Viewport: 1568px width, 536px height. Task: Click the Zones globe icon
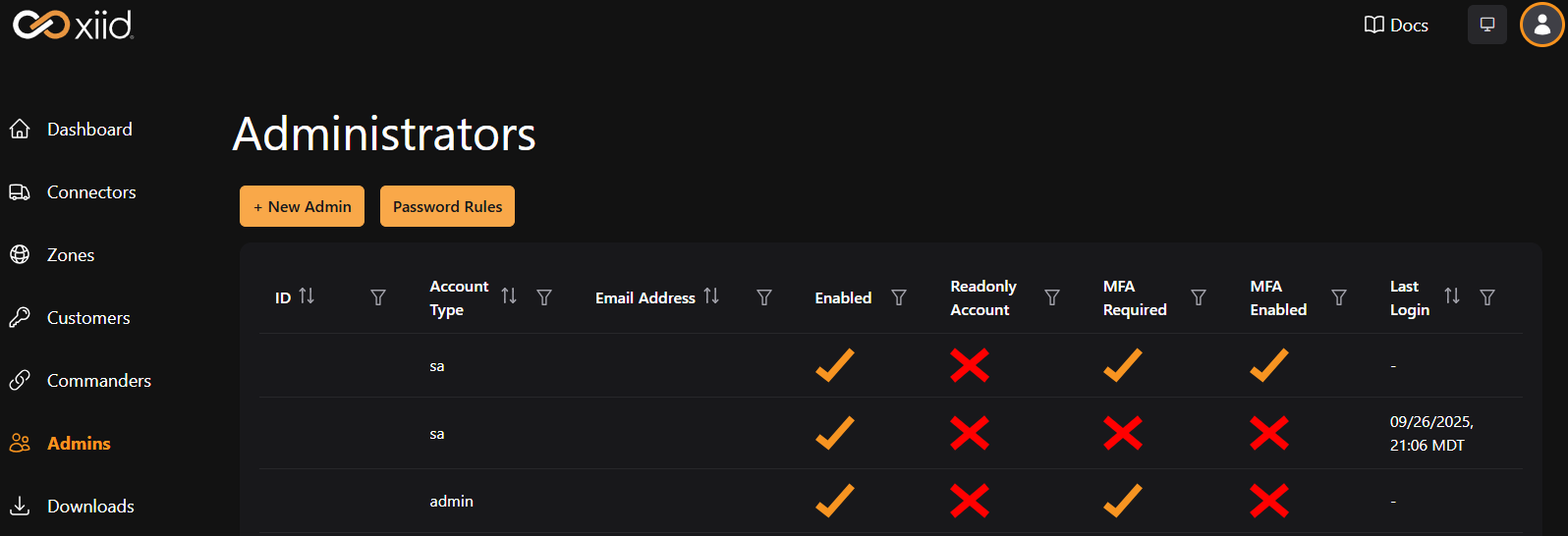[x=20, y=255]
